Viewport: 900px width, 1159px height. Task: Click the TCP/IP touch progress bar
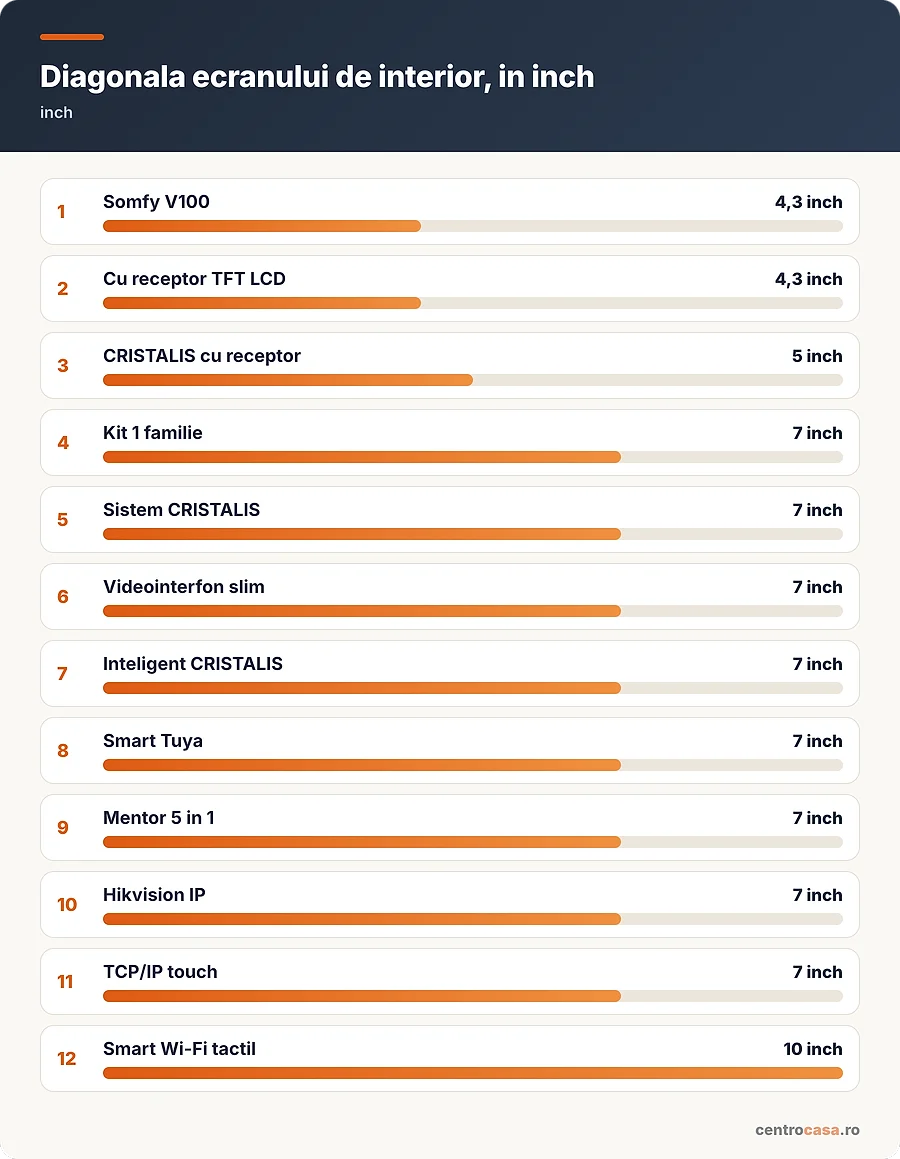[473, 996]
